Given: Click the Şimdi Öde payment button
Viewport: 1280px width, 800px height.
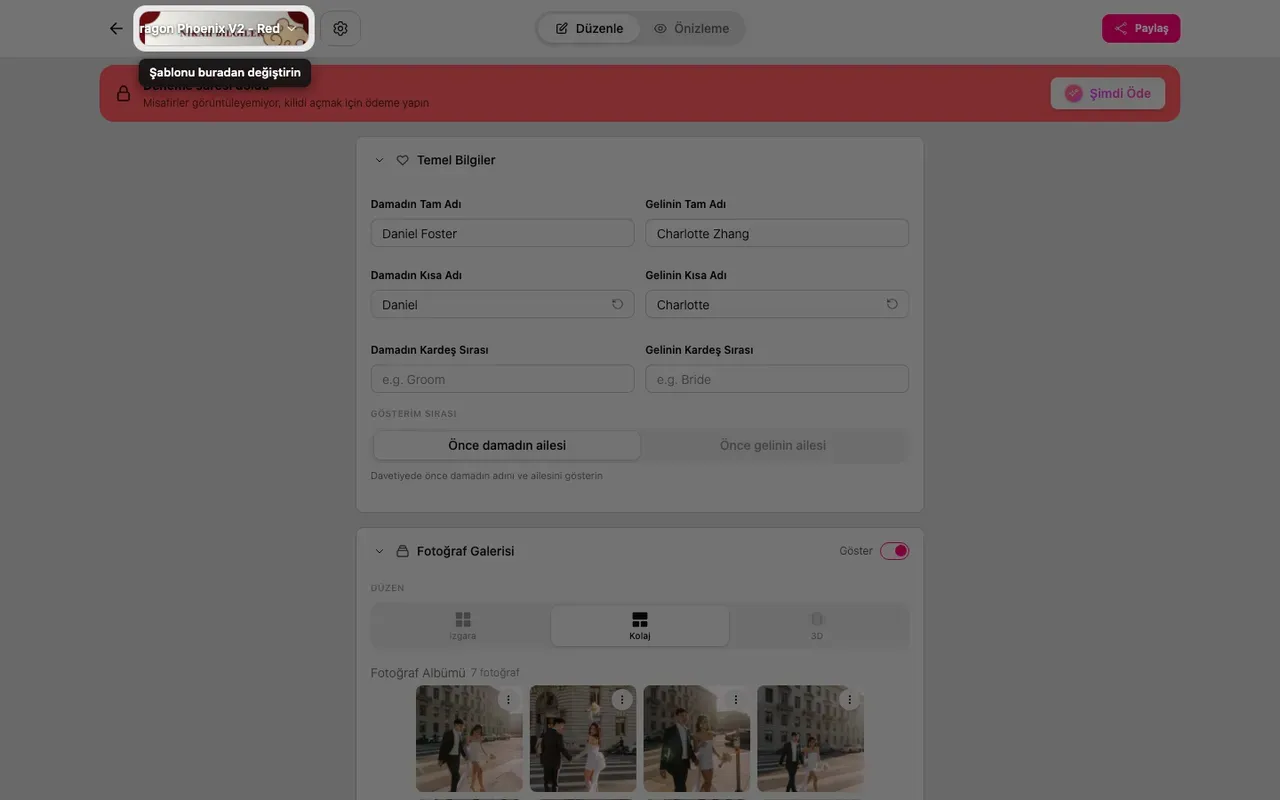Looking at the screenshot, I should 1107,93.
